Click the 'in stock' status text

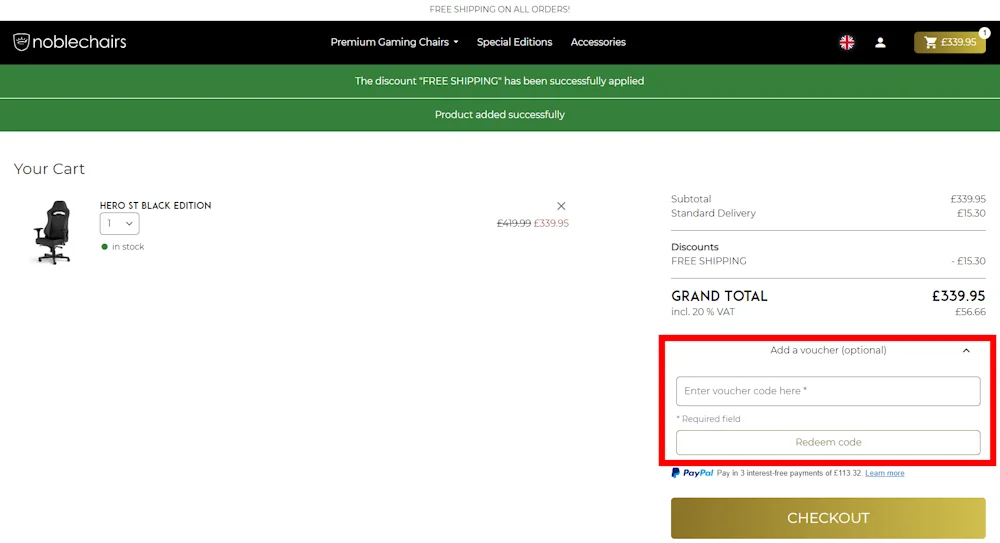[128, 246]
